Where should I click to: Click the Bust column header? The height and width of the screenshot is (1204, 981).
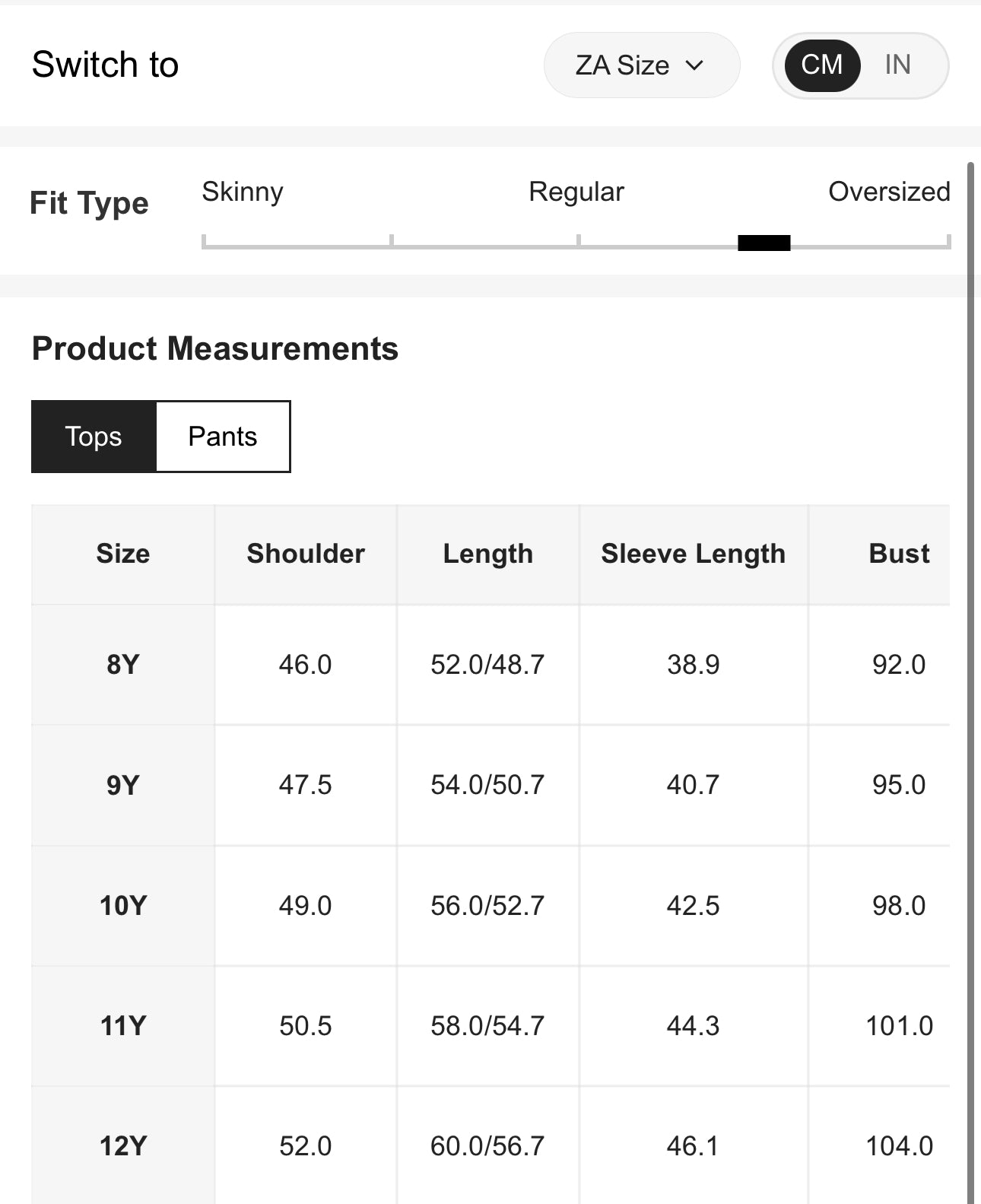point(899,554)
